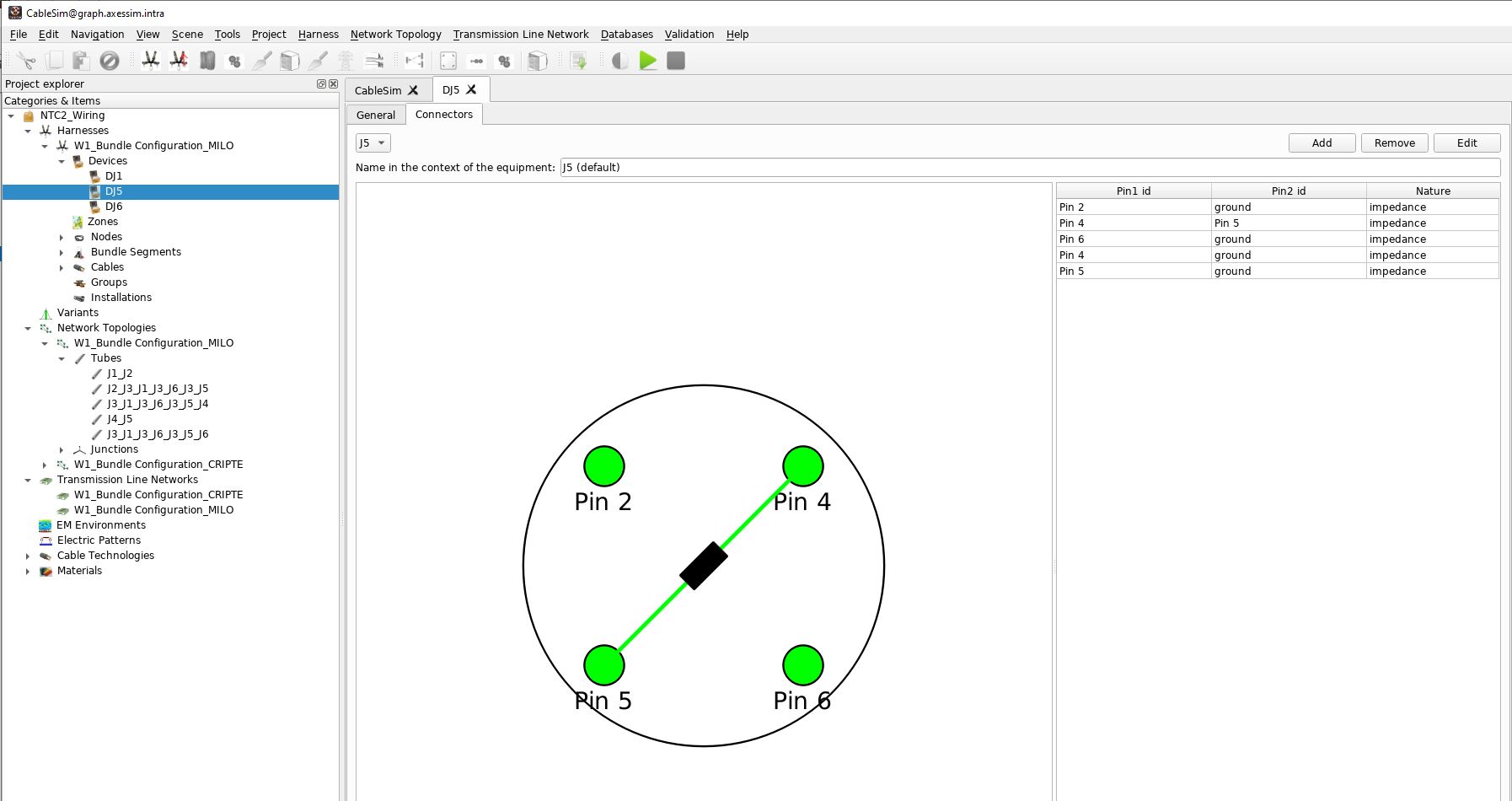Click the Remove button
1512x801 pixels.
tap(1394, 142)
